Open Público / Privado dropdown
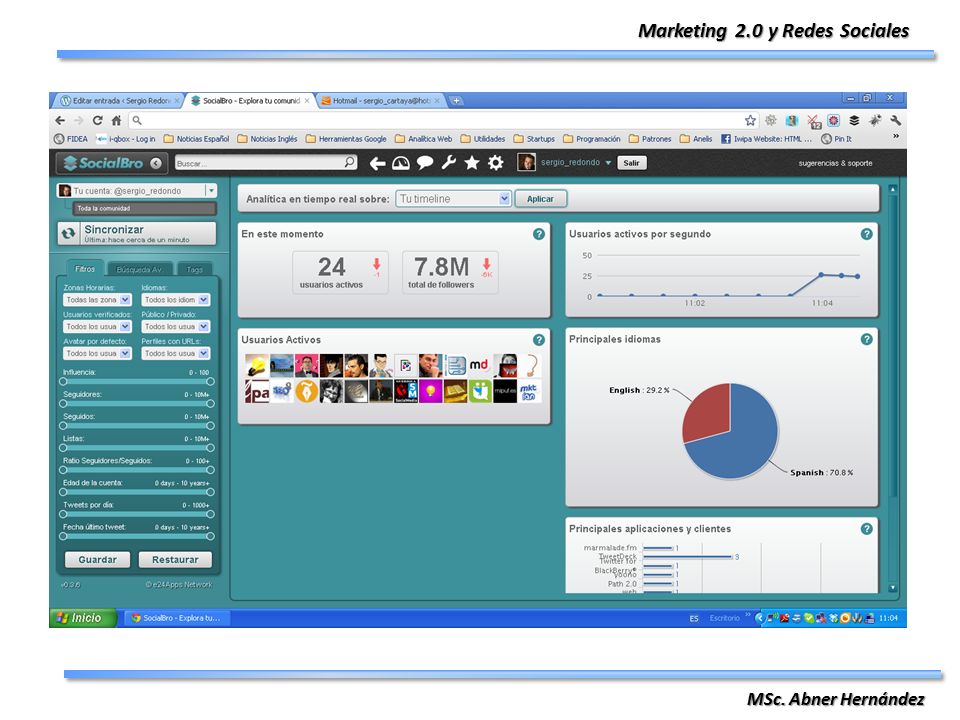 pos(176,327)
